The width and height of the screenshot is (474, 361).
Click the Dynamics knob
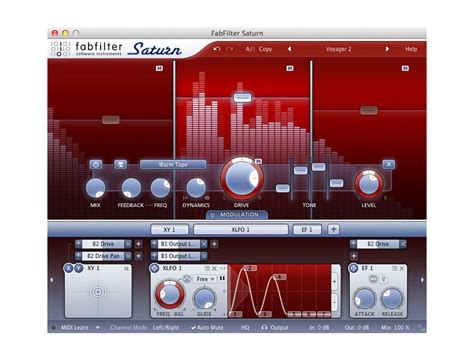tap(196, 188)
